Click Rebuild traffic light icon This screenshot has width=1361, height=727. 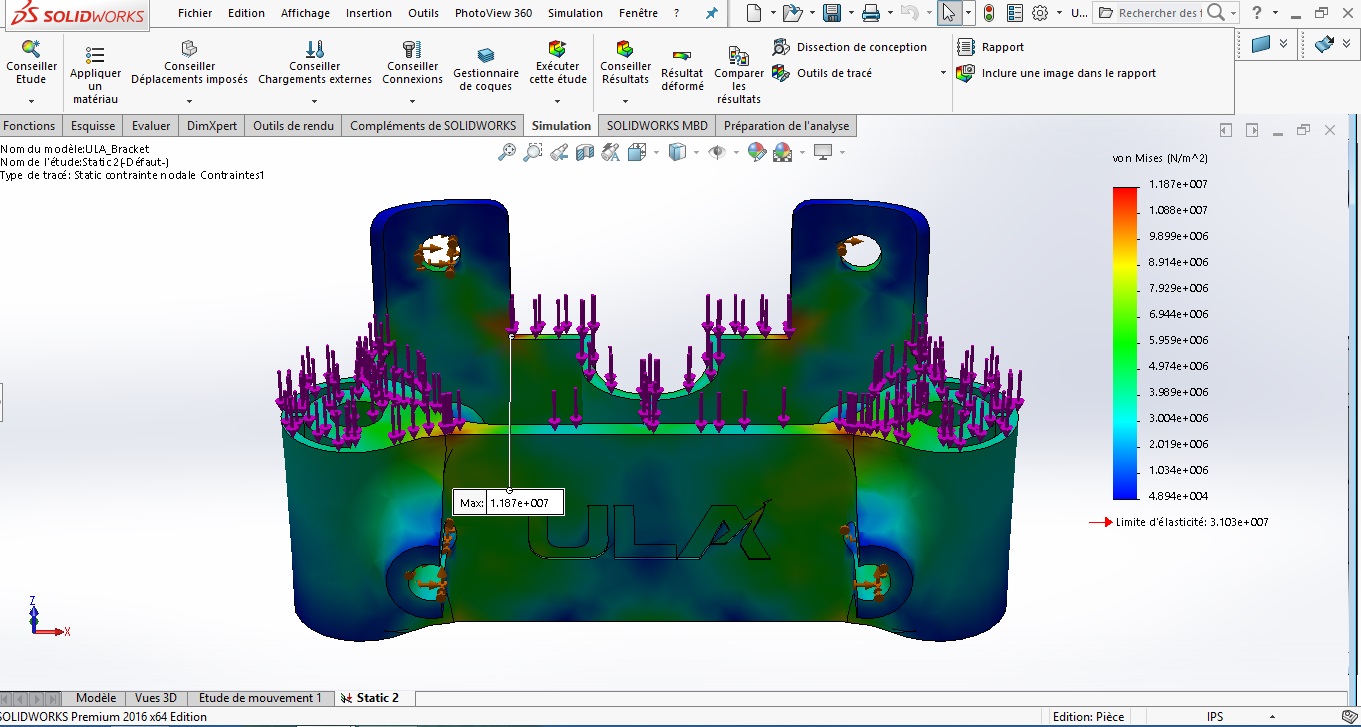point(989,13)
